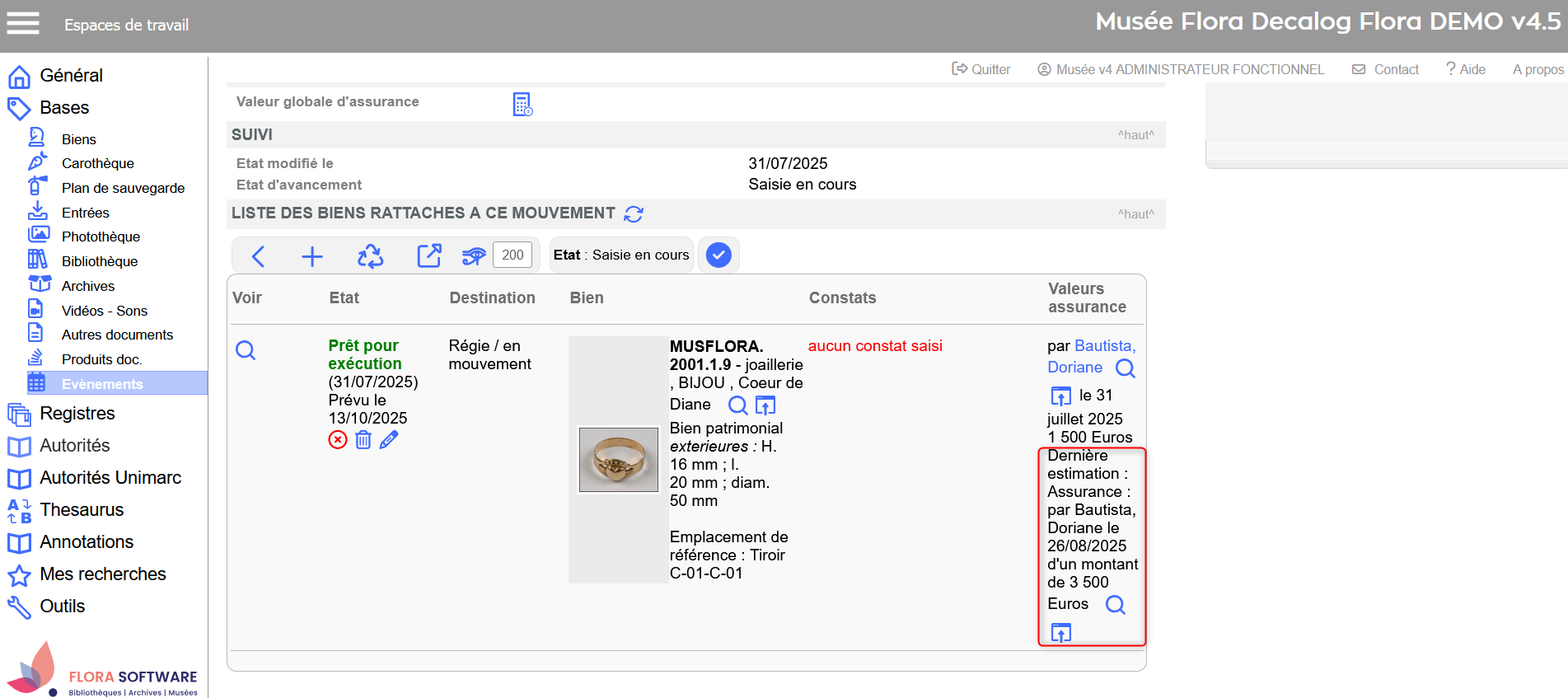
Task: Expand the Registres section
Action: pyautogui.click(x=77, y=414)
